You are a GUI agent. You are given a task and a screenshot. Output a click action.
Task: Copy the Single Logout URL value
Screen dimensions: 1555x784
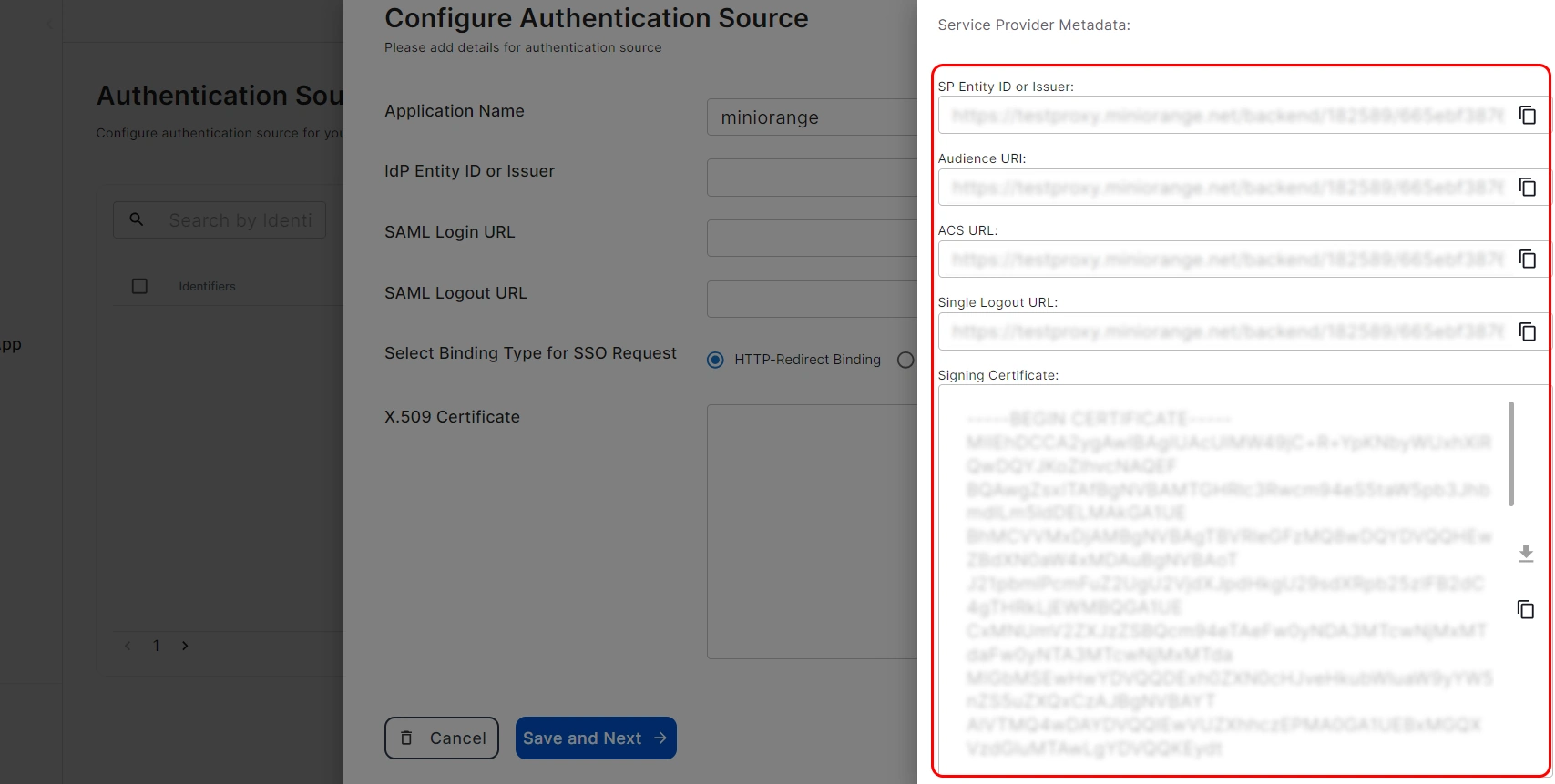coord(1528,331)
